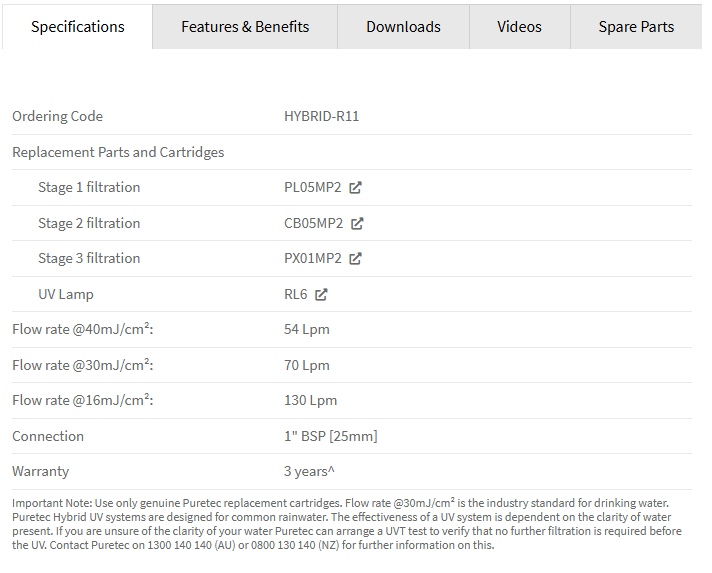
Task: Follow the PL05MP2 cartridge link
Action: click(x=312, y=188)
